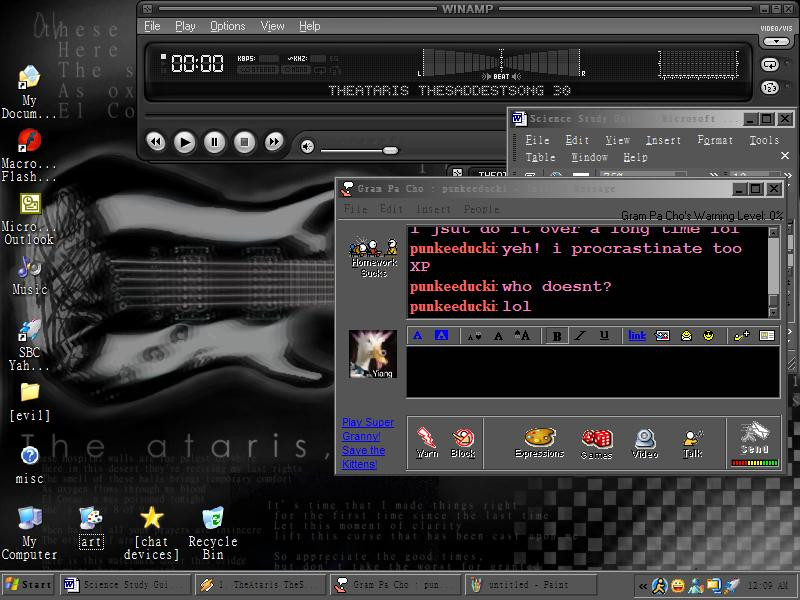Send the instant message

pos(755,443)
